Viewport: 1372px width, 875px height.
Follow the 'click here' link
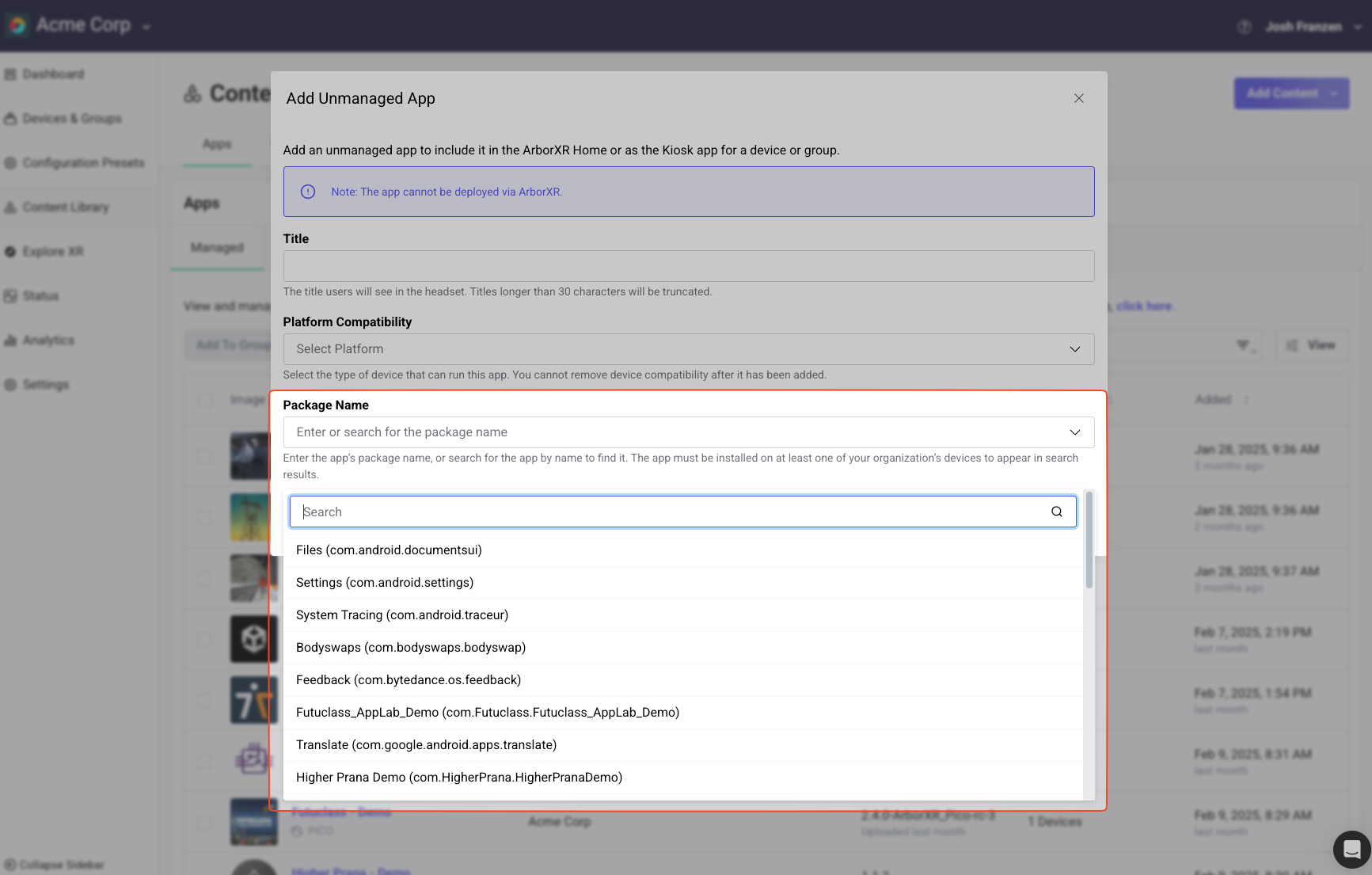click(1144, 306)
